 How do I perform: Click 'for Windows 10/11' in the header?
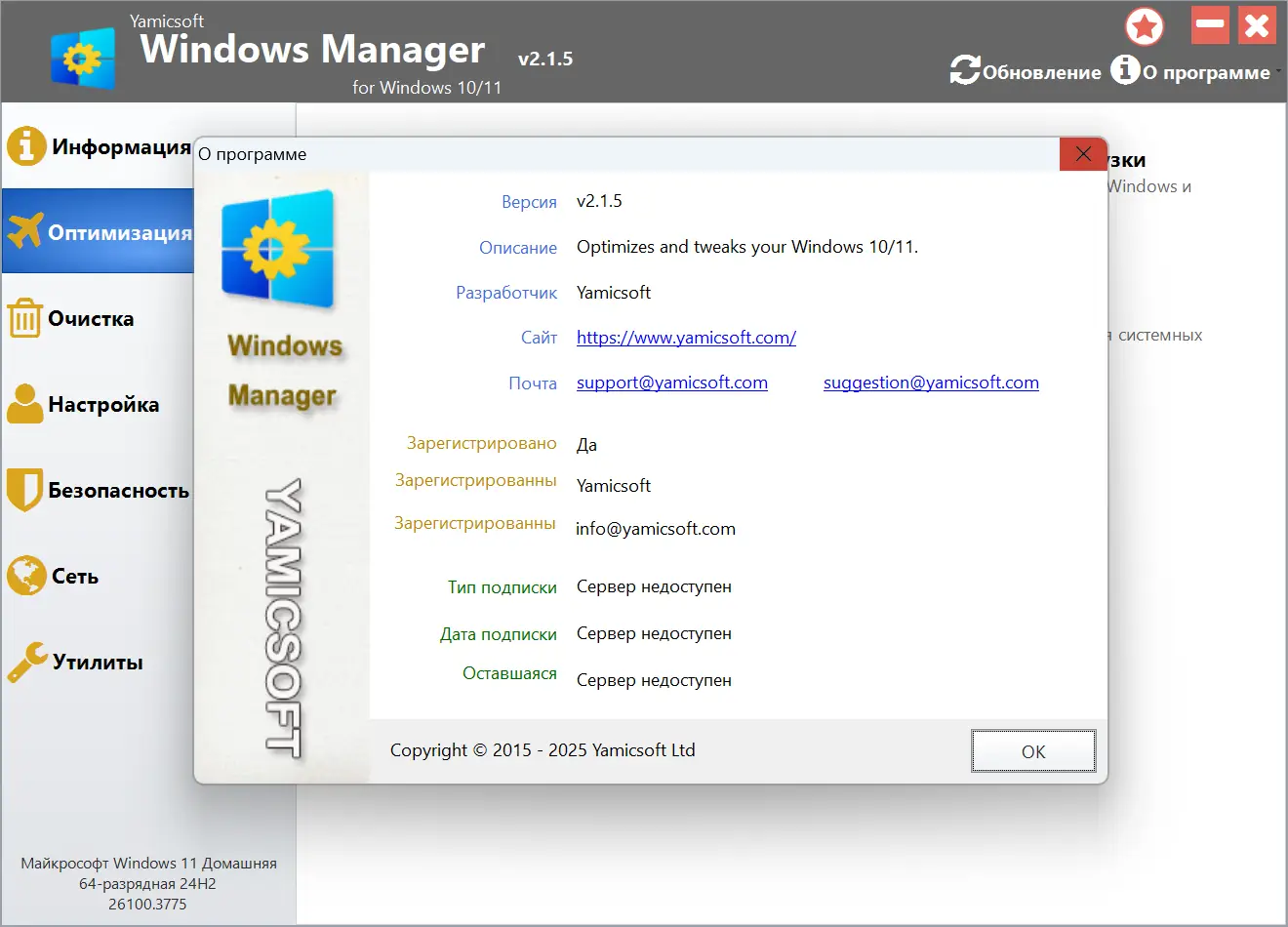pyautogui.click(x=427, y=88)
